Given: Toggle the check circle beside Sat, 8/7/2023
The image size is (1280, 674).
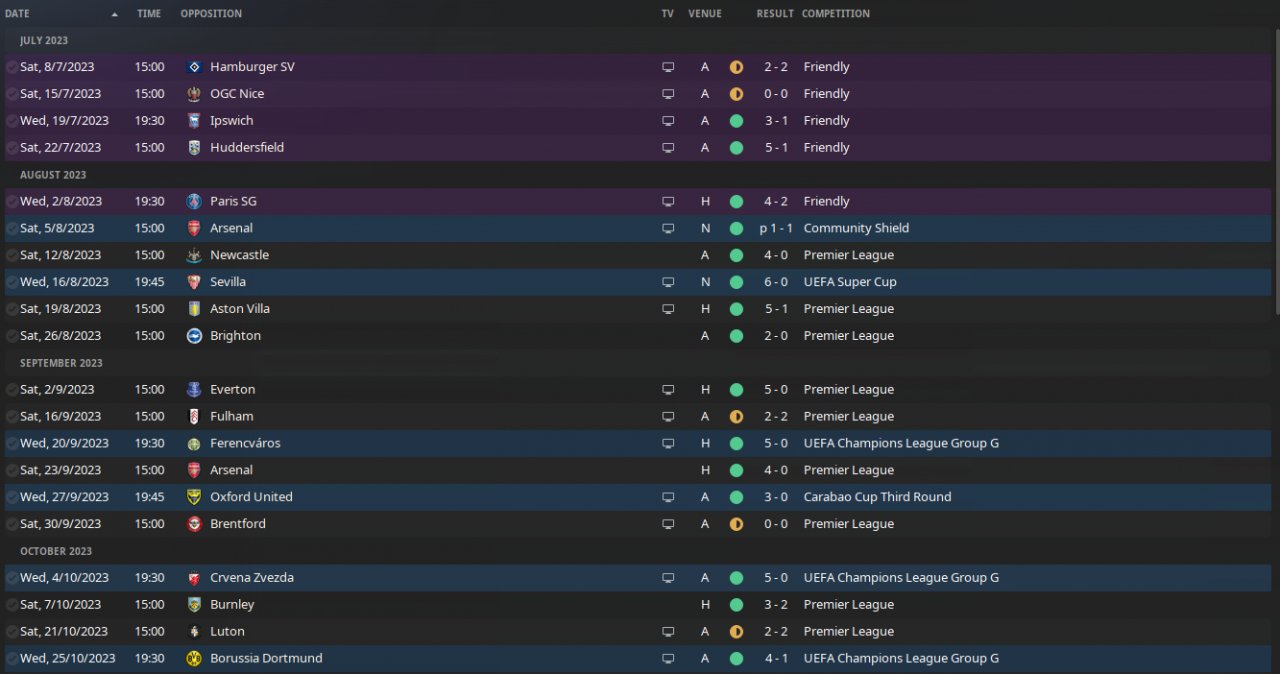Looking at the screenshot, I should coord(11,67).
